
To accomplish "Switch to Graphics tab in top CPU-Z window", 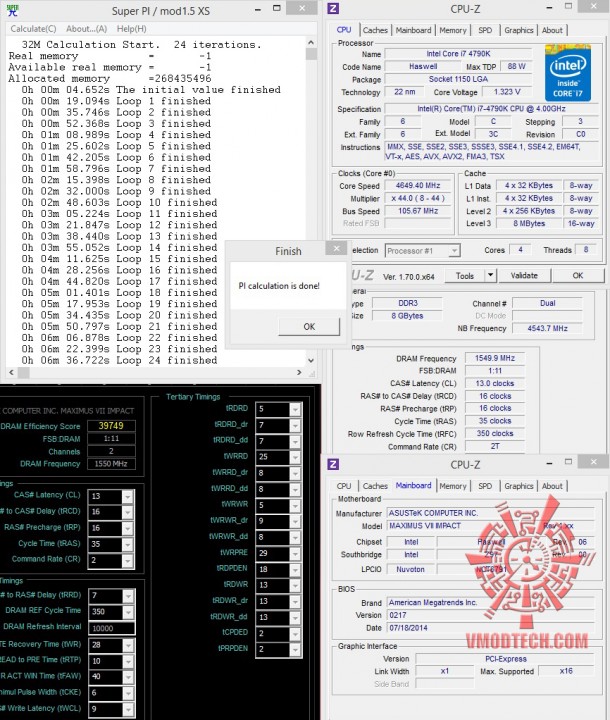I will [519, 30].
